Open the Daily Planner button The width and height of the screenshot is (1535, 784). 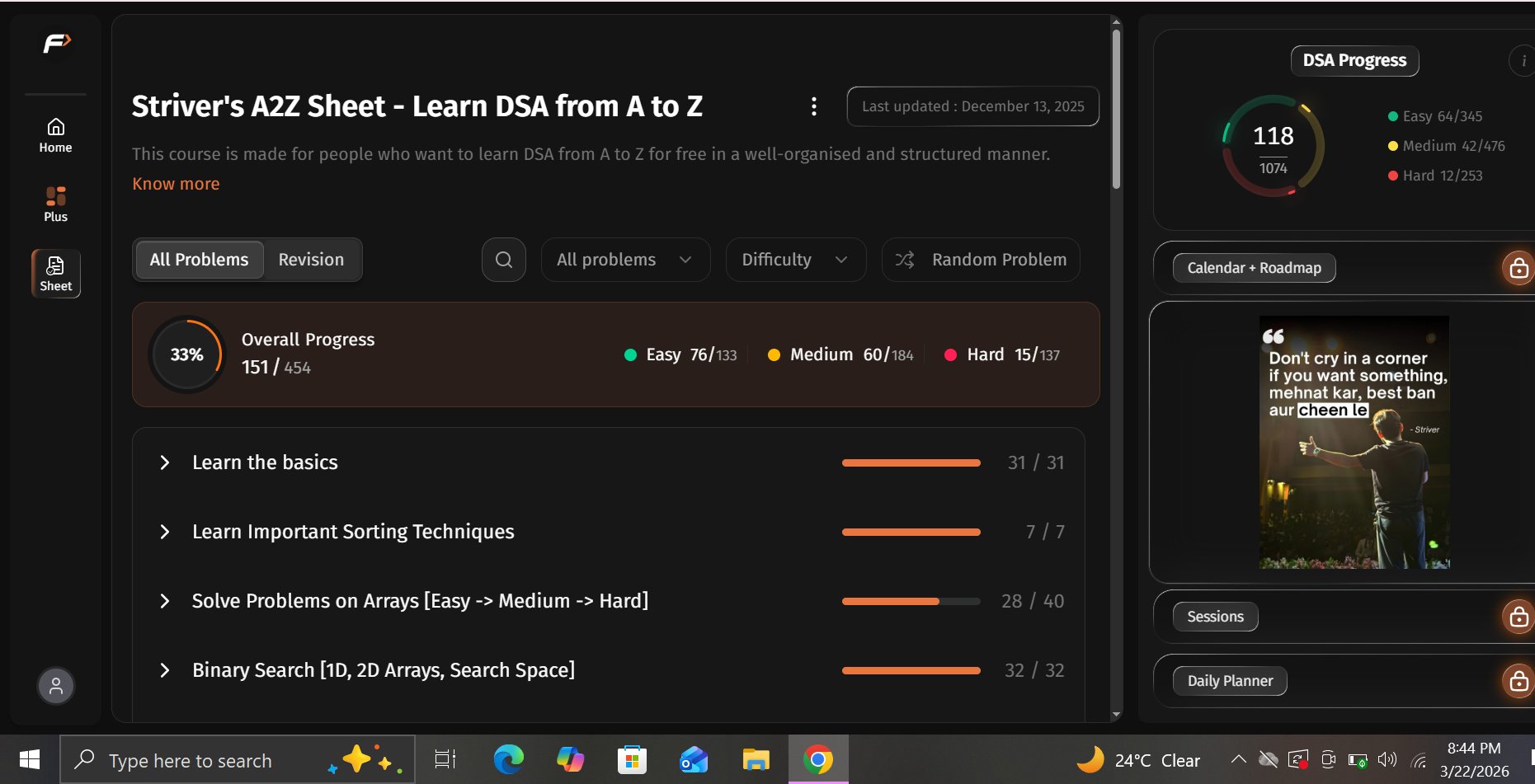click(x=1230, y=681)
